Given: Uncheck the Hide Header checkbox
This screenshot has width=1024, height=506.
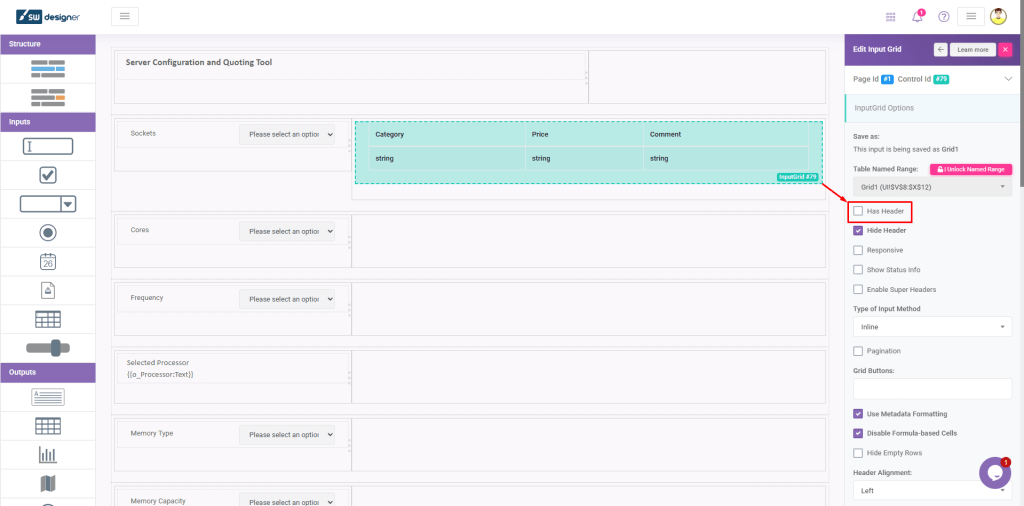Looking at the screenshot, I should [x=858, y=230].
